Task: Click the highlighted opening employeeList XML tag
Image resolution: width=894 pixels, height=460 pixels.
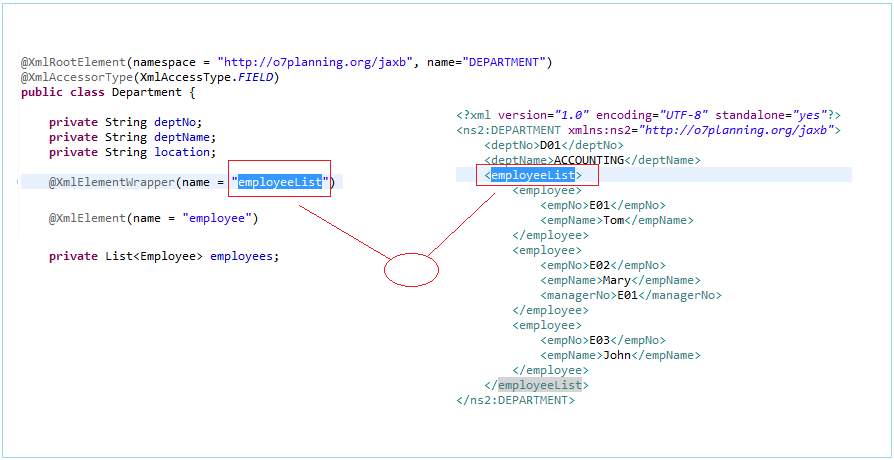Action: click(x=533, y=175)
